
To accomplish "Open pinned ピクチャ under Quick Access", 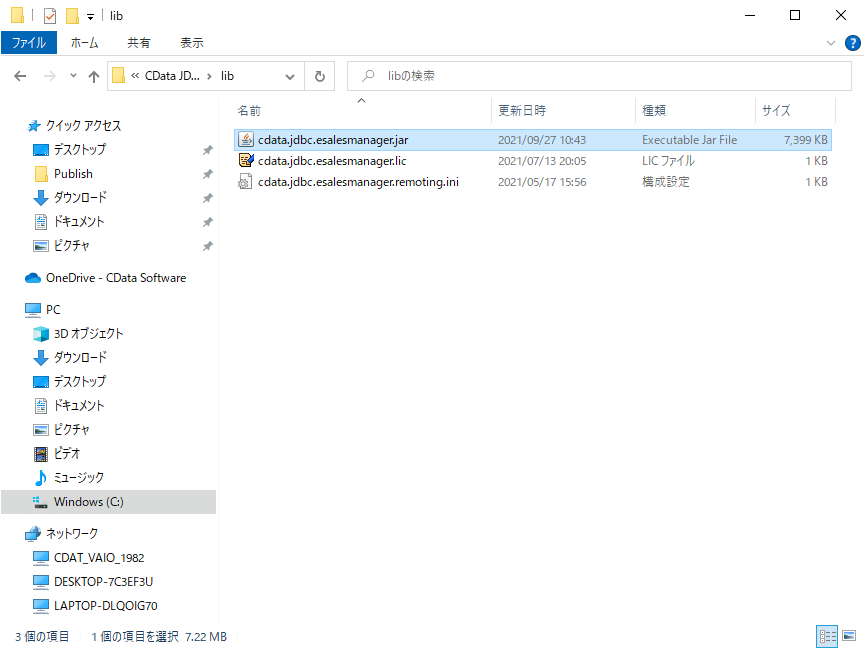I will click(72, 246).
